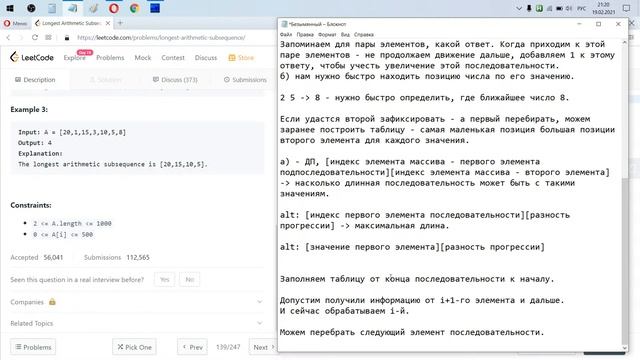
Task: Go to the Prev problem
Action: (192, 347)
